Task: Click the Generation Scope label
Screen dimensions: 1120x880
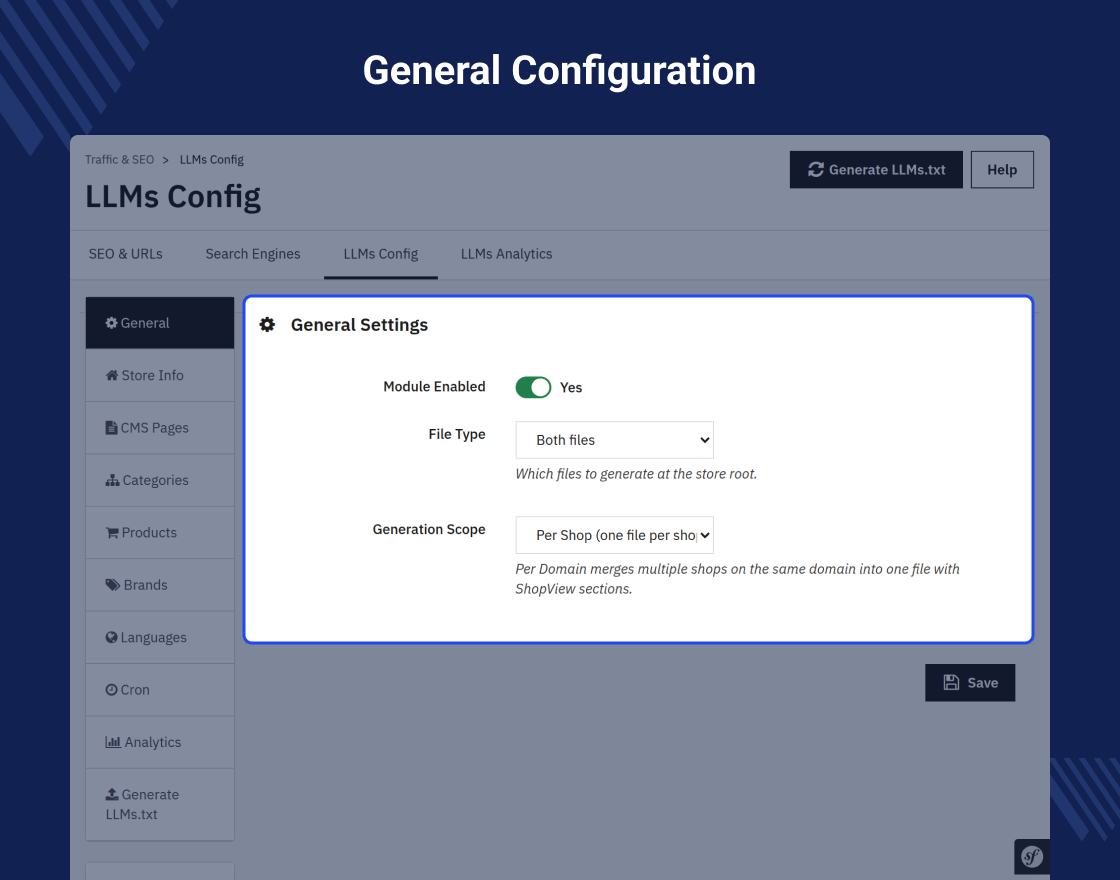Action: tap(429, 529)
